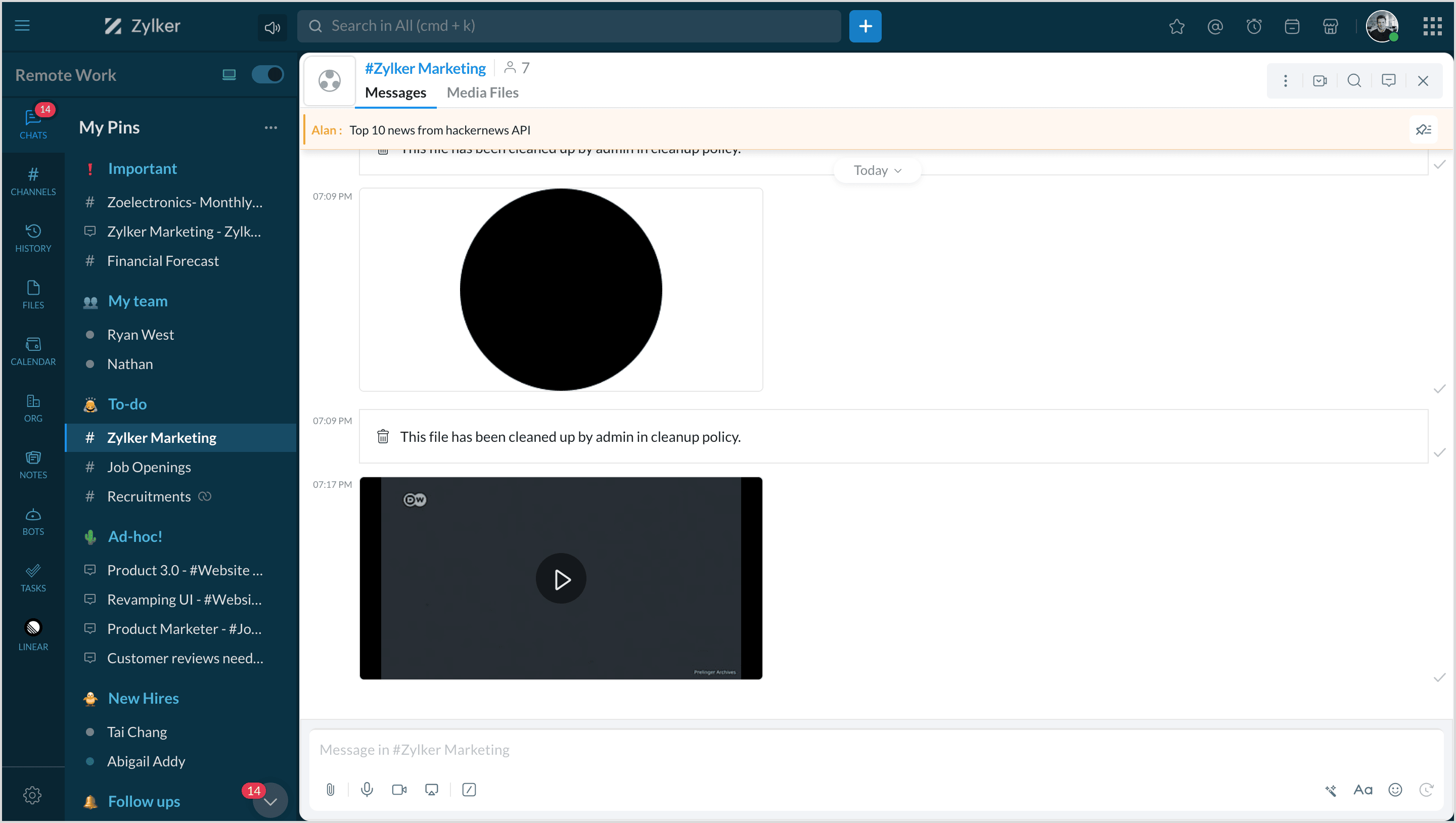The height and width of the screenshot is (823, 1456).
Task: Open threads icon in channel header
Action: [1389, 81]
